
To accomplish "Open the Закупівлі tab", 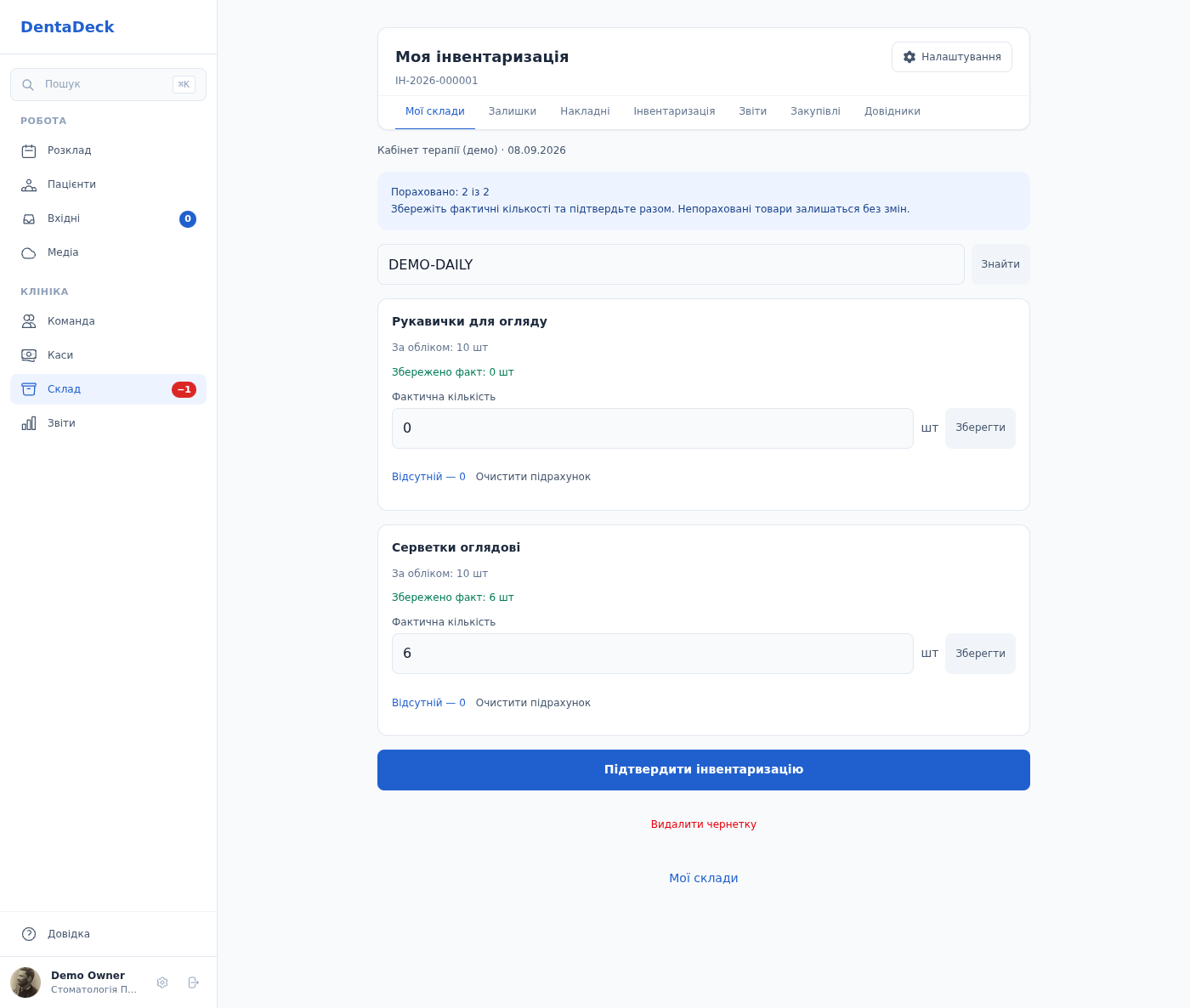I will coord(815,111).
